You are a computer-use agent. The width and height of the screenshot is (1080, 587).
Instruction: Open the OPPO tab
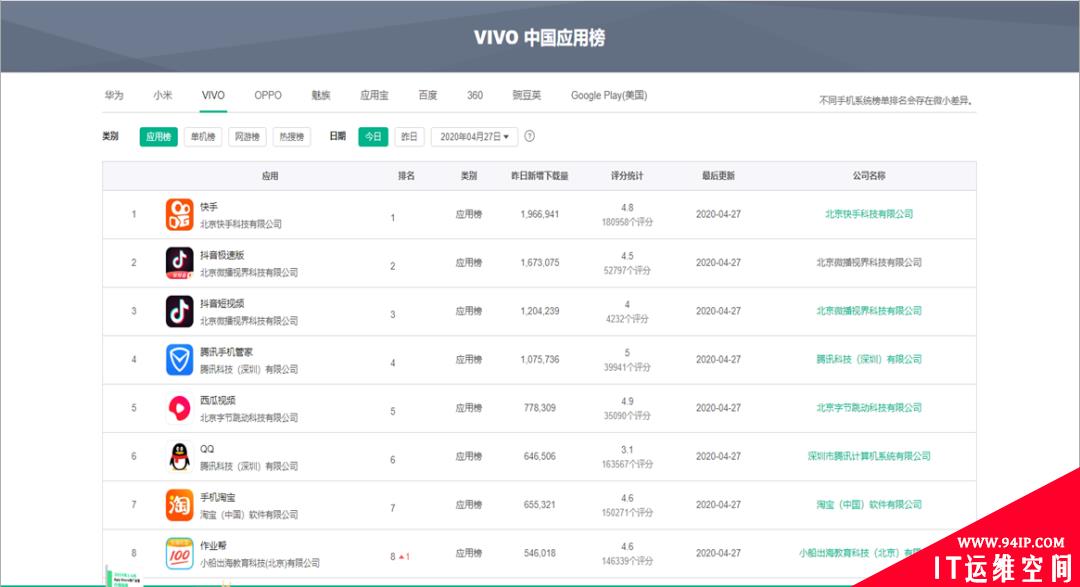(268, 95)
